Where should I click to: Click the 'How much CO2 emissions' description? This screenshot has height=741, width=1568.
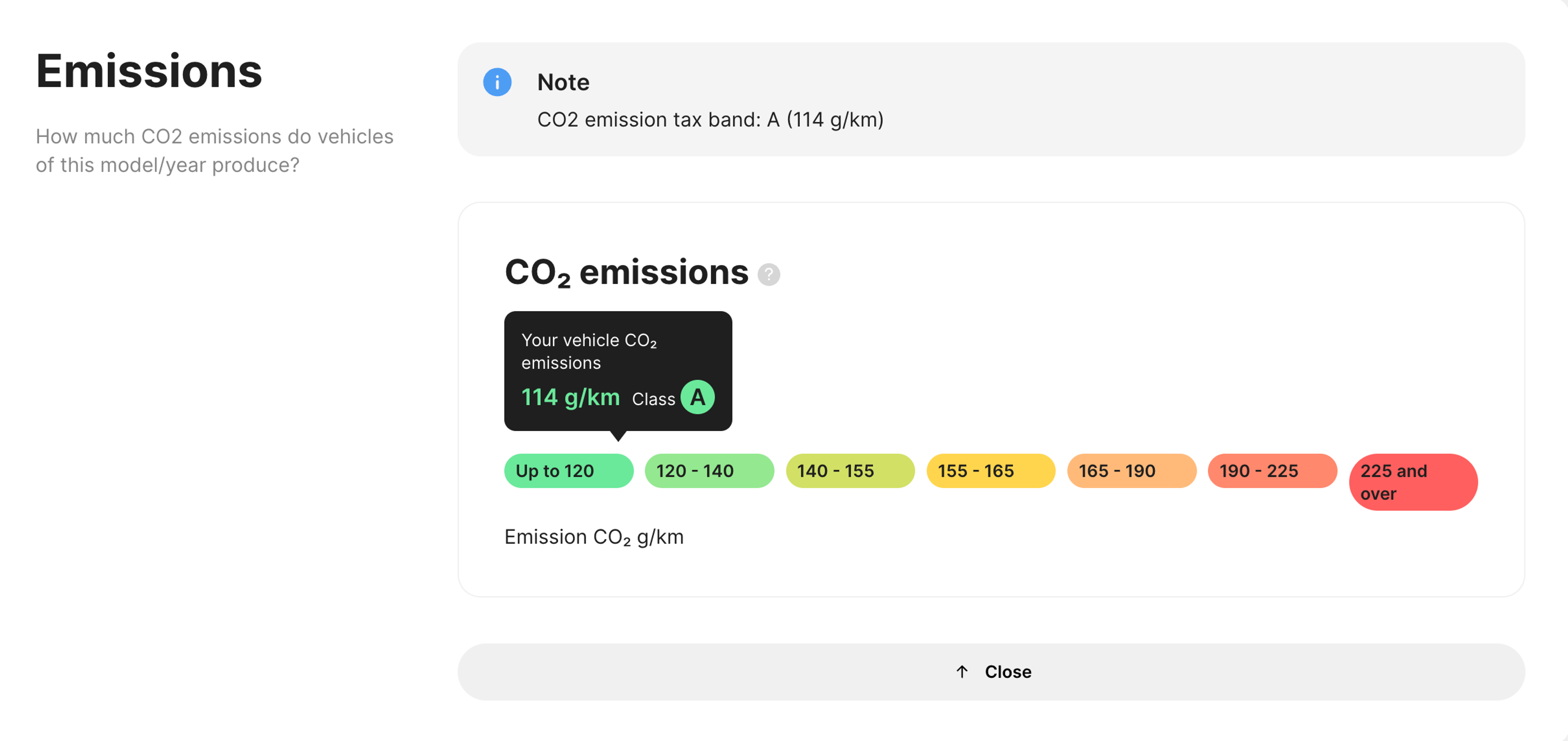[214, 150]
